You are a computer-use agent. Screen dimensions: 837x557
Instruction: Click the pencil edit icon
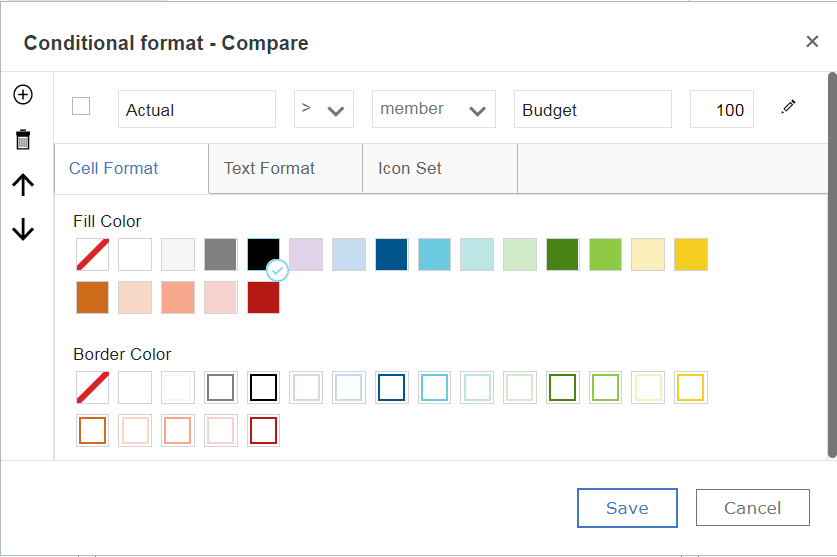[x=788, y=107]
